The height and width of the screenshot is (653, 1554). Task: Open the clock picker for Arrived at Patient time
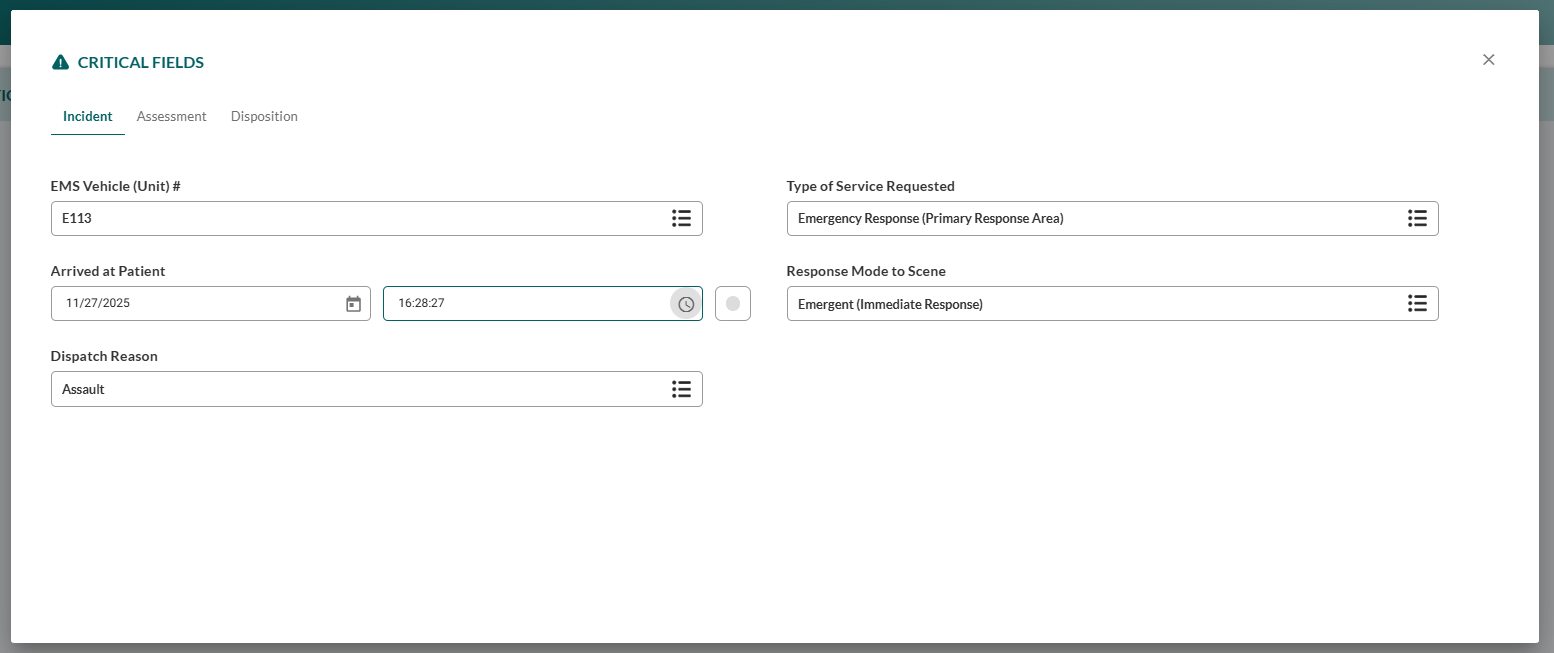click(x=685, y=303)
